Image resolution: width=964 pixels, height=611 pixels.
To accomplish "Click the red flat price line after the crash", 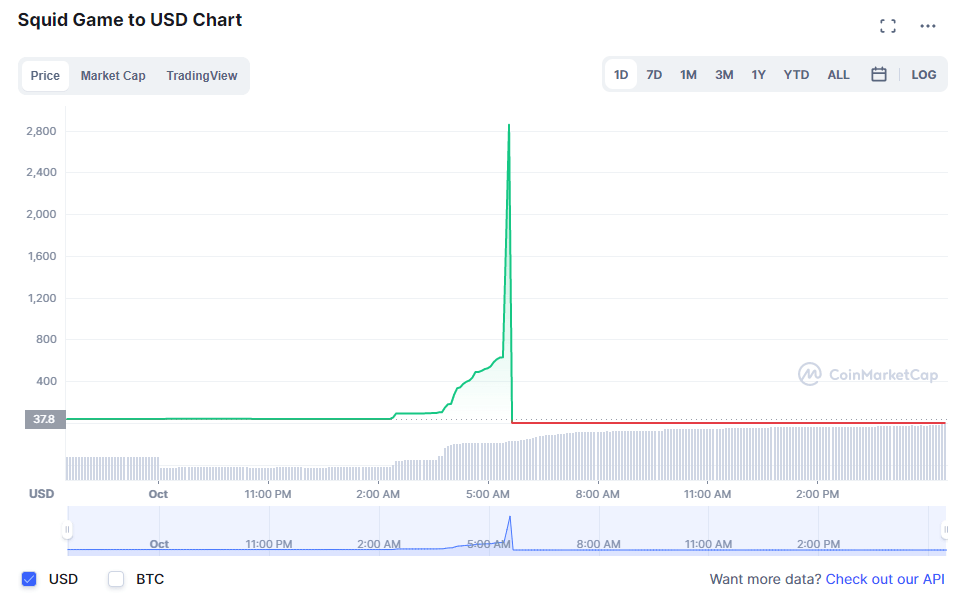I will pos(729,423).
